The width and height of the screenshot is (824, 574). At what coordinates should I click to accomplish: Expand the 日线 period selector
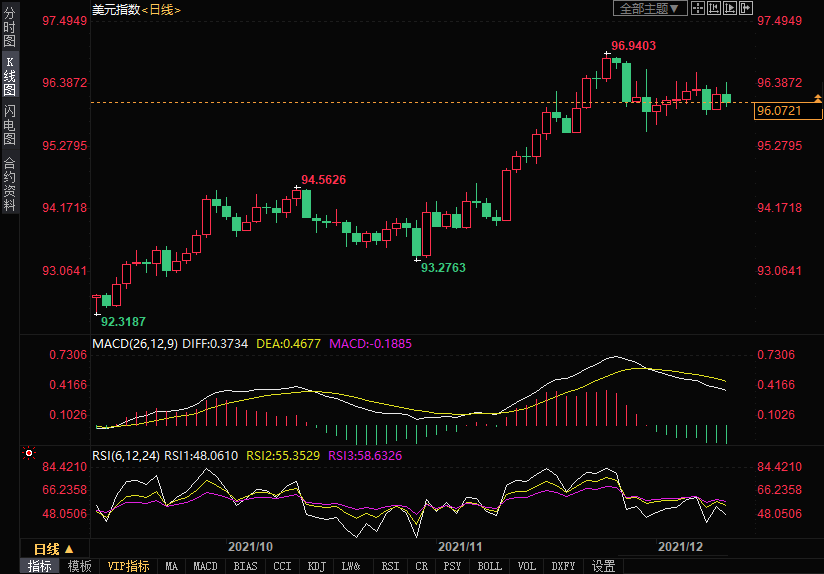(53, 549)
